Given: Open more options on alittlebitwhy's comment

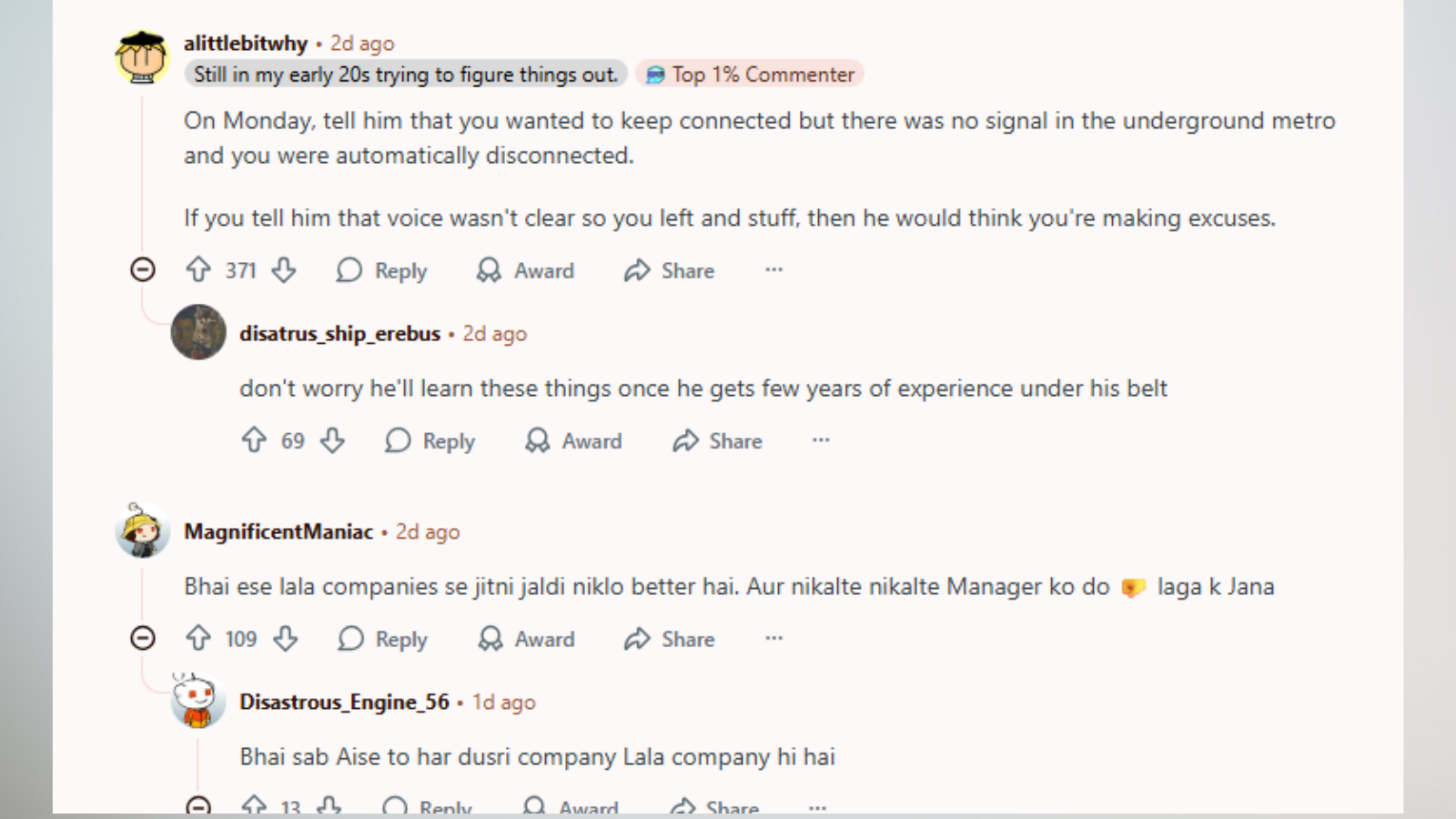Looking at the screenshot, I should 773,269.
